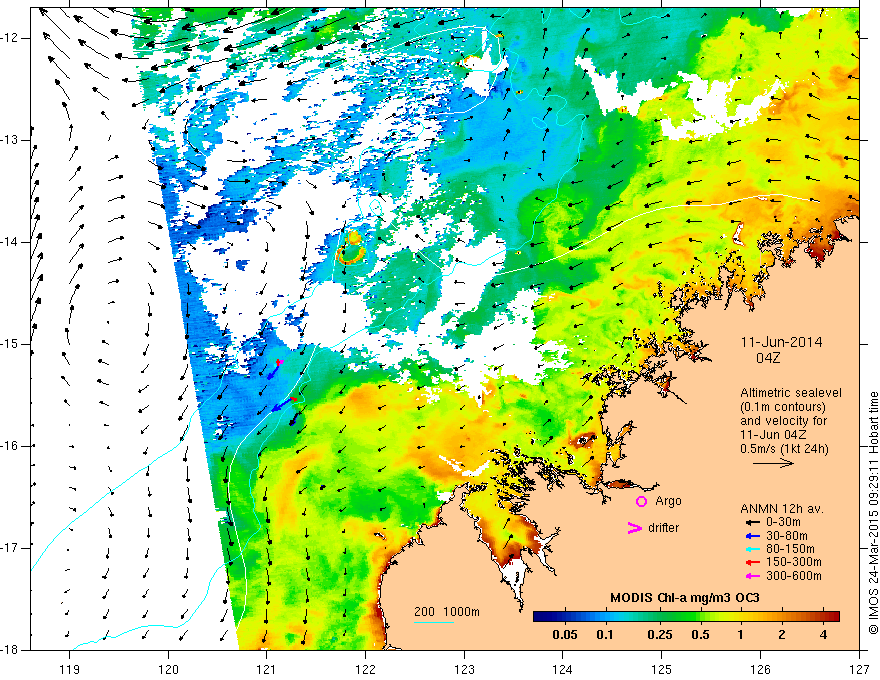Click the '11-Jun-2014' date text
The height and width of the screenshot is (680, 880).
(781, 342)
